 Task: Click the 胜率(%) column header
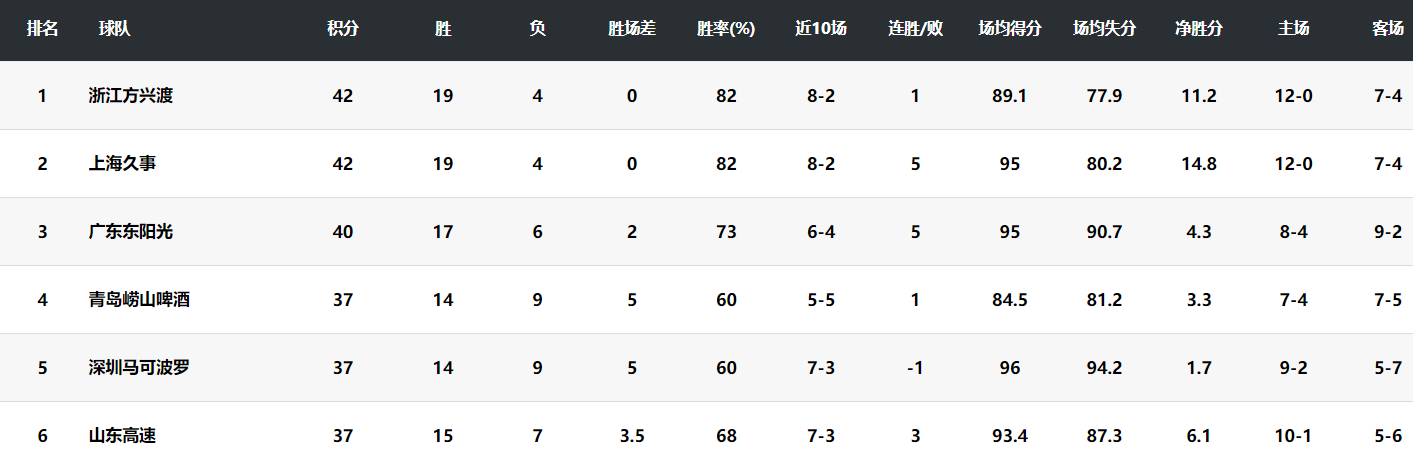pyautogui.click(x=726, y=30)
